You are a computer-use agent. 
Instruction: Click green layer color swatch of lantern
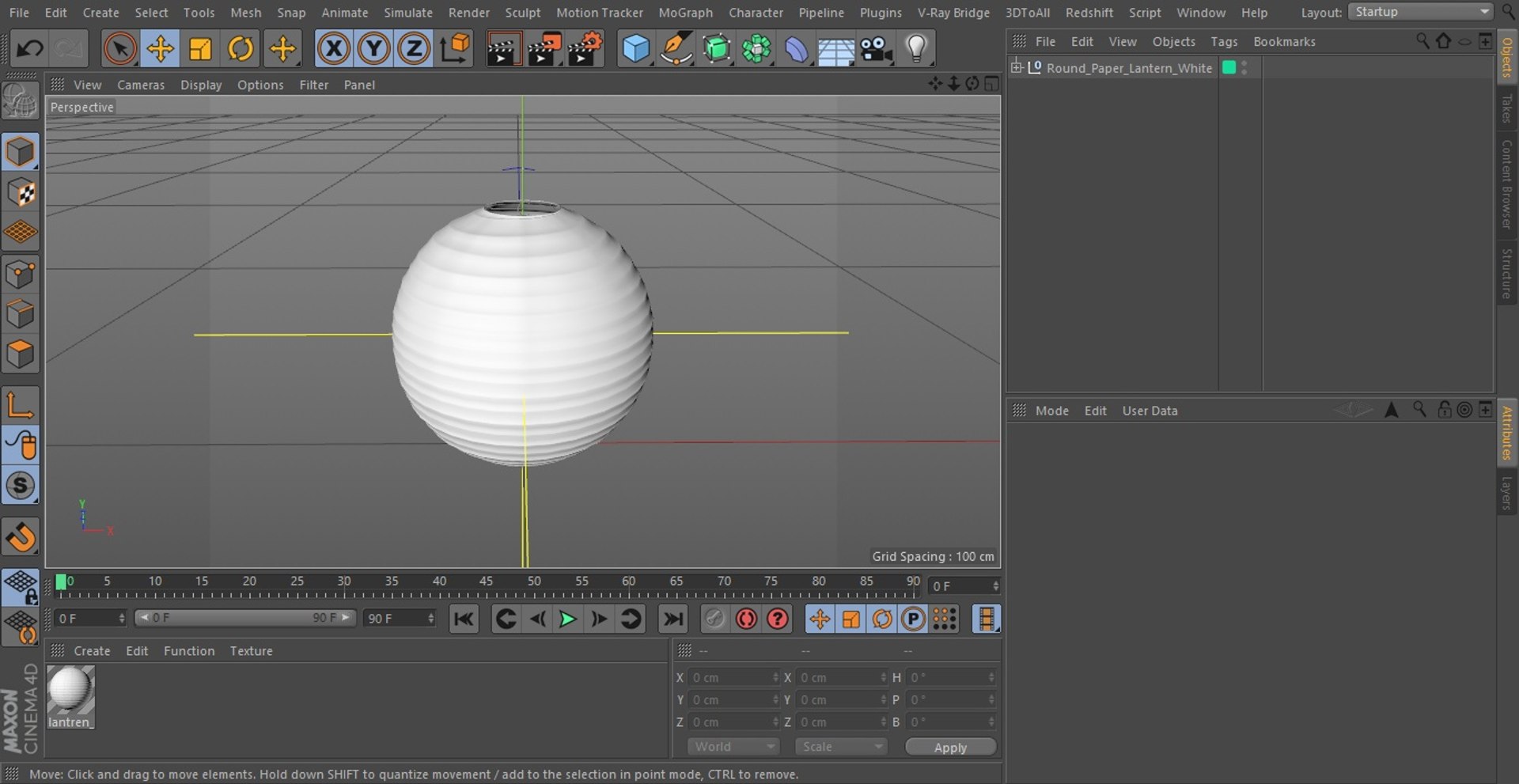pyautogui.click(x=1229, y=67)
